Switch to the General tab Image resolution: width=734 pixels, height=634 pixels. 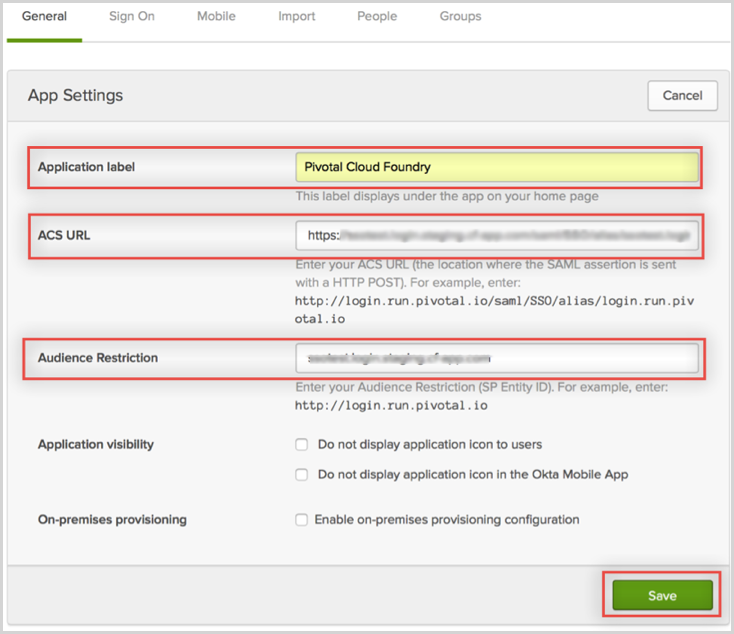[x=44, y=17]
